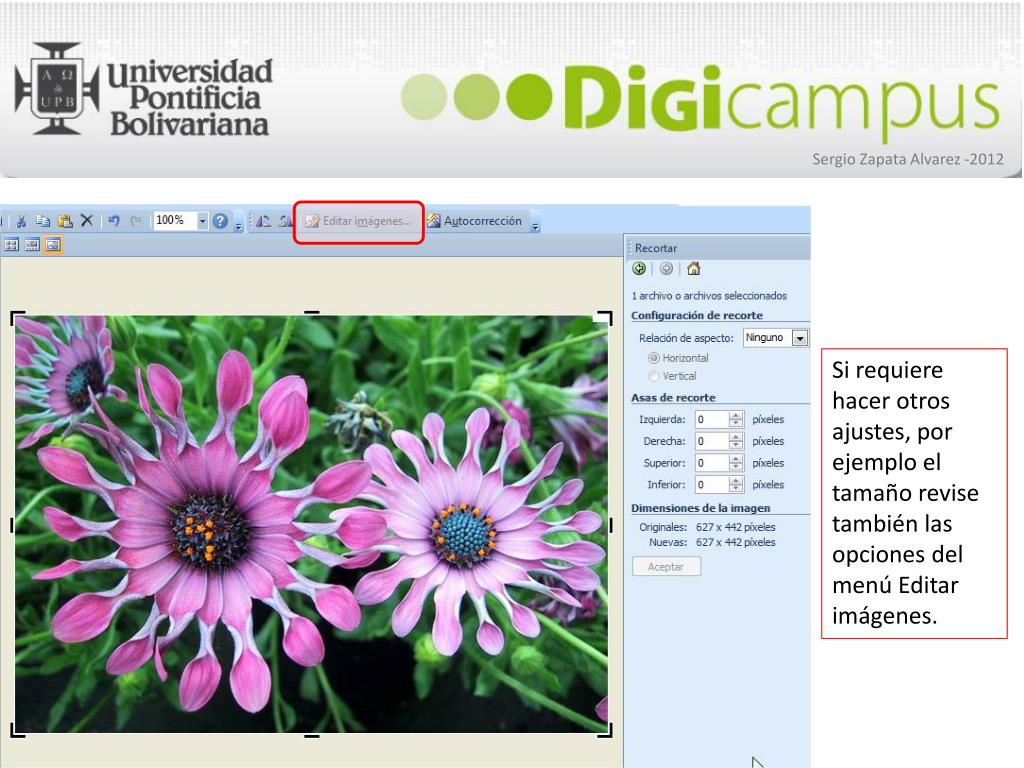Image resolution: width=1024 pixels, height=768 pixels.
Task: Rotate image right using toolbar icon
Action: tap(285, 221)
